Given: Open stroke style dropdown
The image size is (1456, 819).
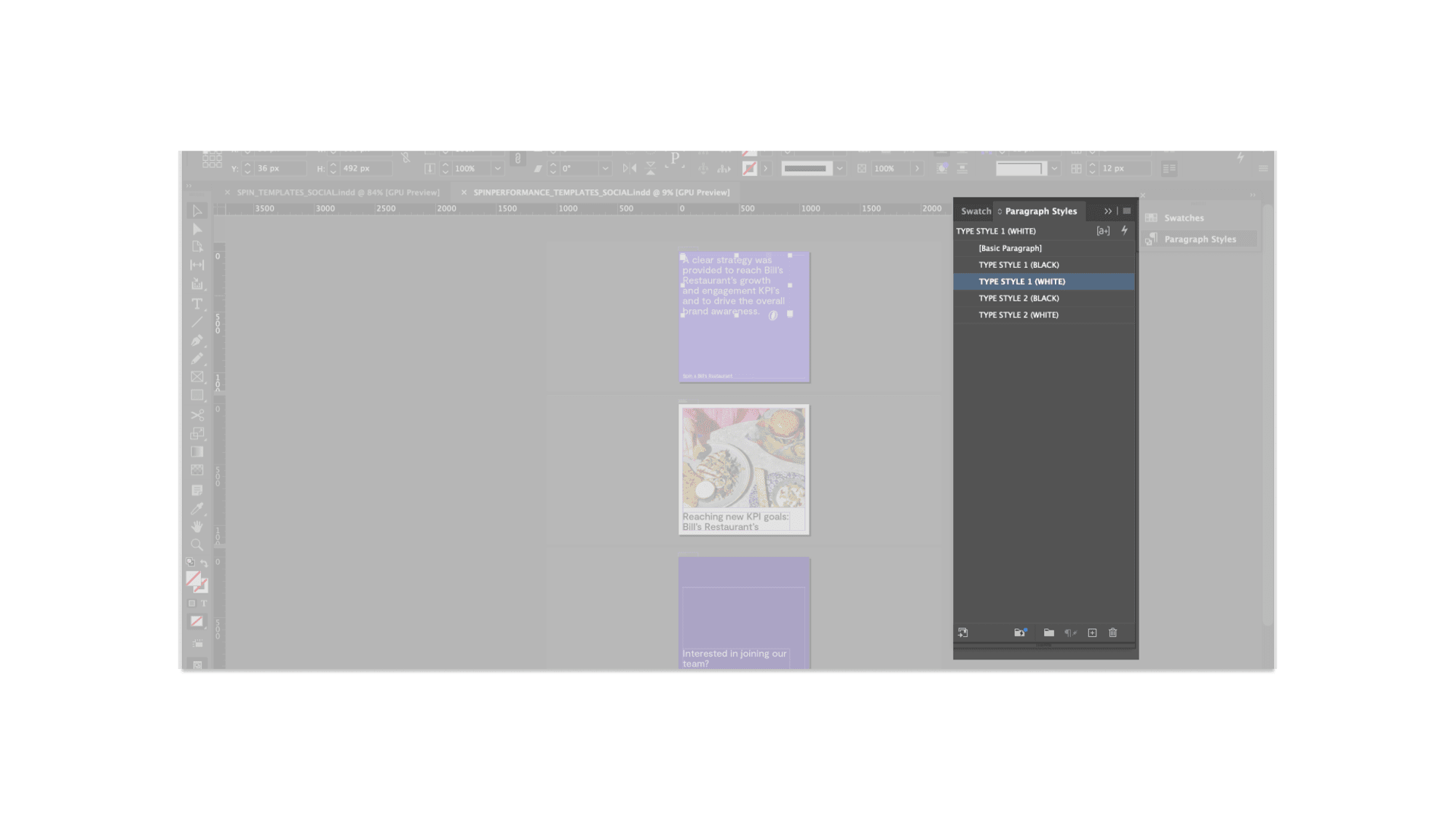Looking at the screenshot, I should (x=840, y=169).
